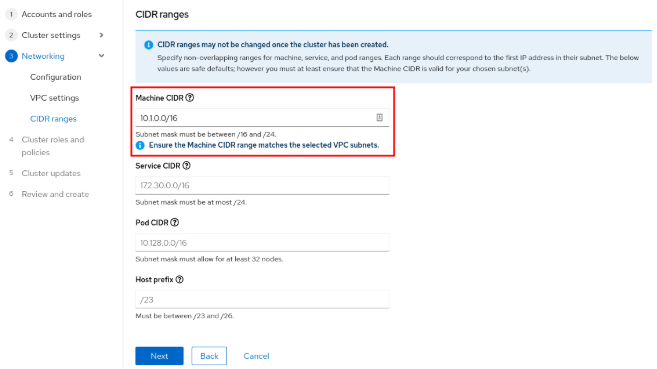The image size is (657, 369).
Task: Click the Back button
Action: 209,356
